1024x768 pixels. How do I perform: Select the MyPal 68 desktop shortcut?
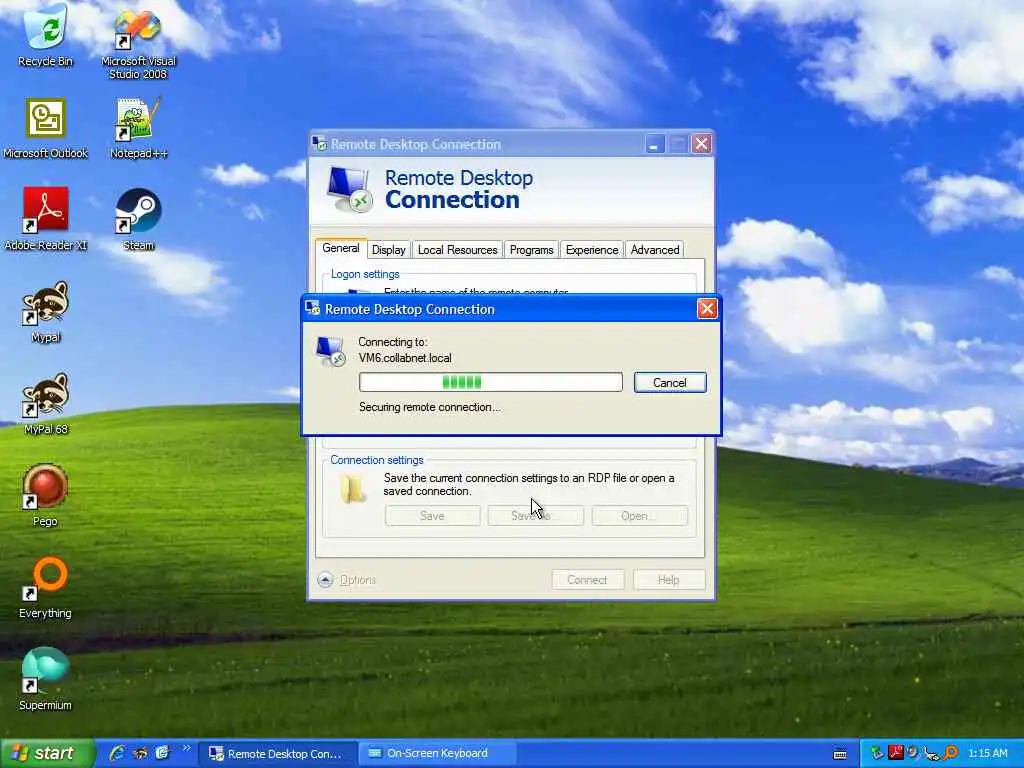[x=45, y=404]
